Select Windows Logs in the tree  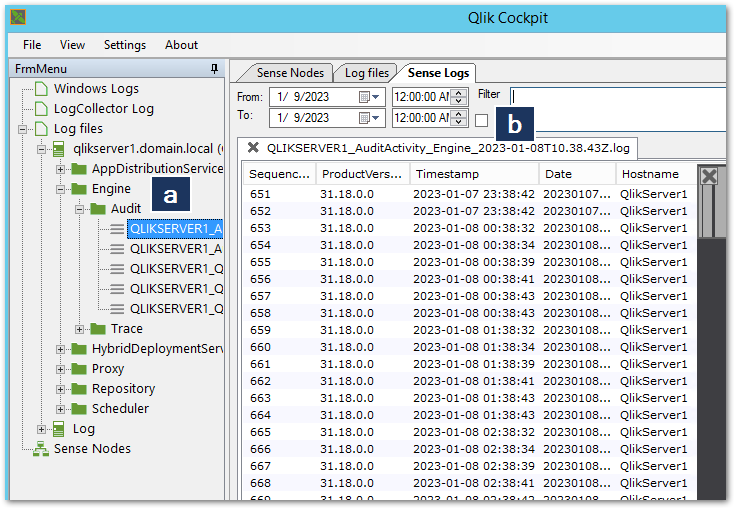tap(96, 89)
